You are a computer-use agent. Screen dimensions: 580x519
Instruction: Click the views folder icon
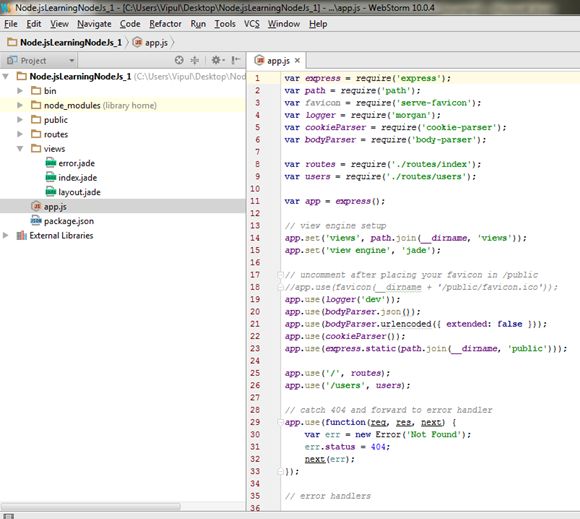36,149
